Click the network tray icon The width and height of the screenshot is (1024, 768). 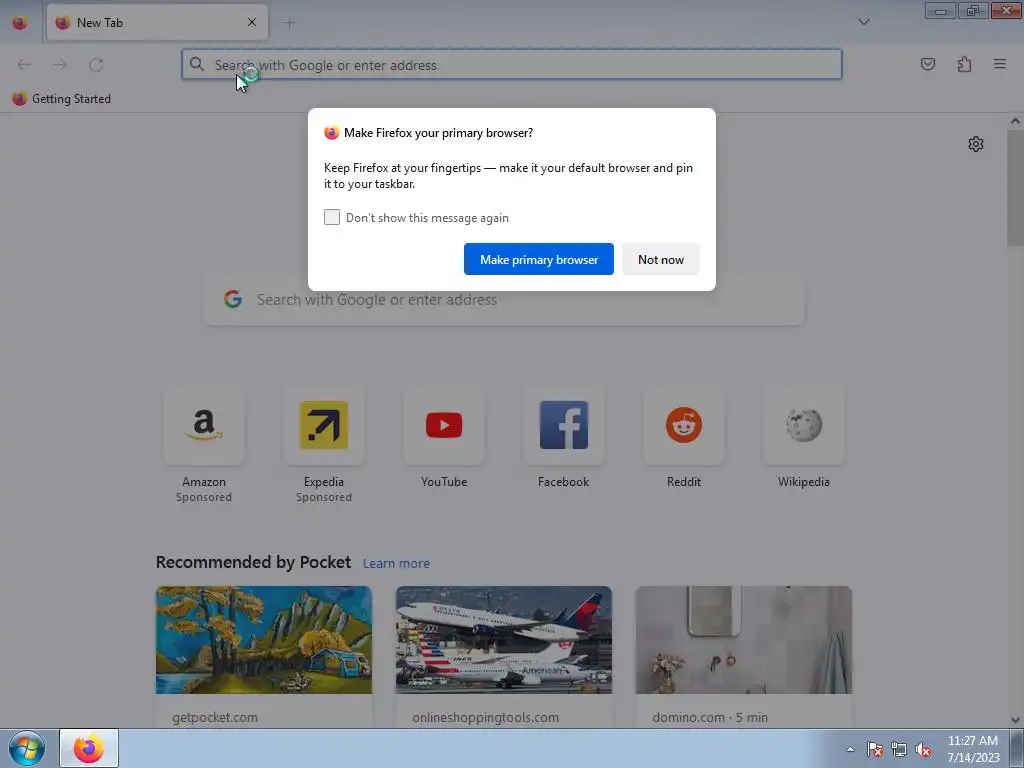[899, 749]
